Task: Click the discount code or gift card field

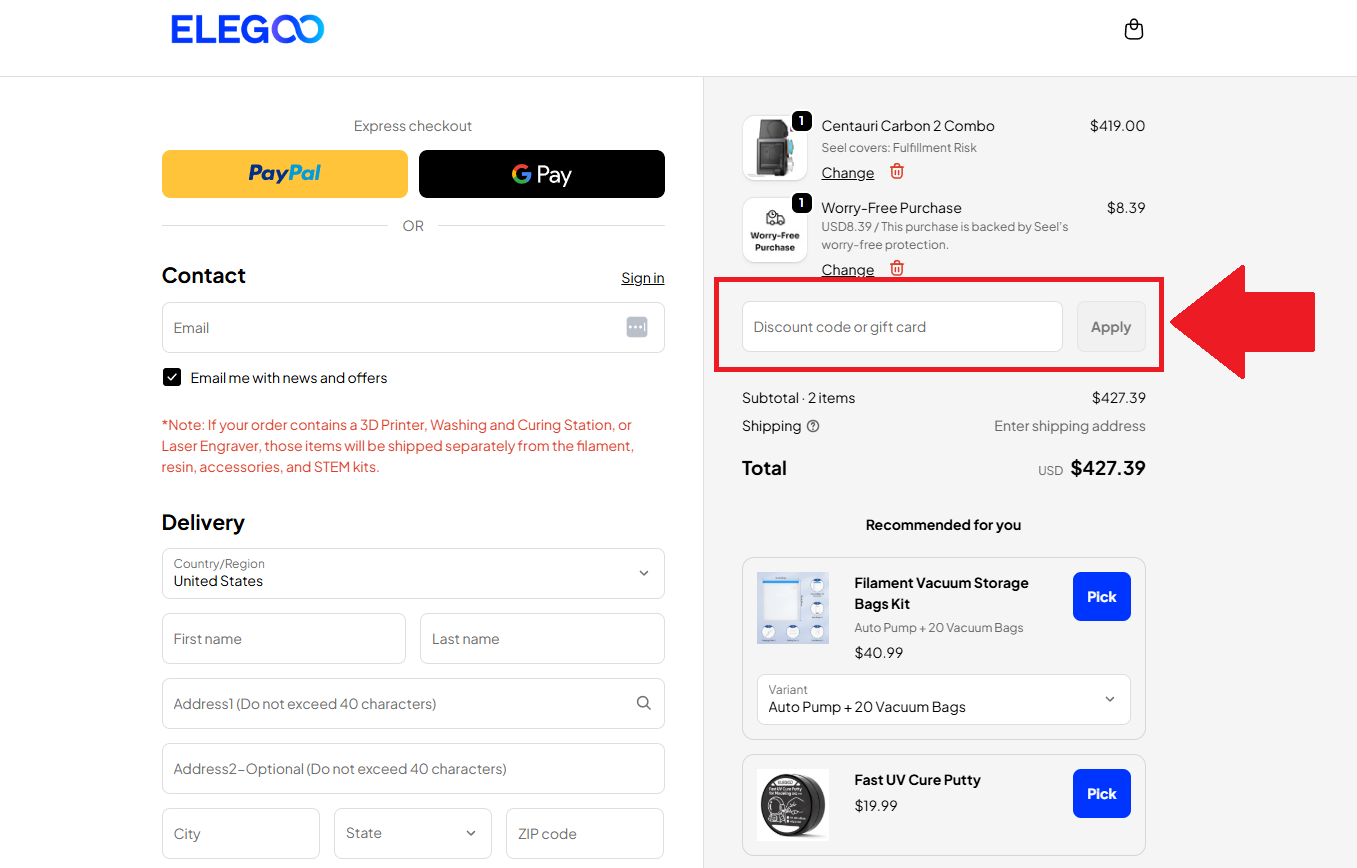Action: (901, 326)
